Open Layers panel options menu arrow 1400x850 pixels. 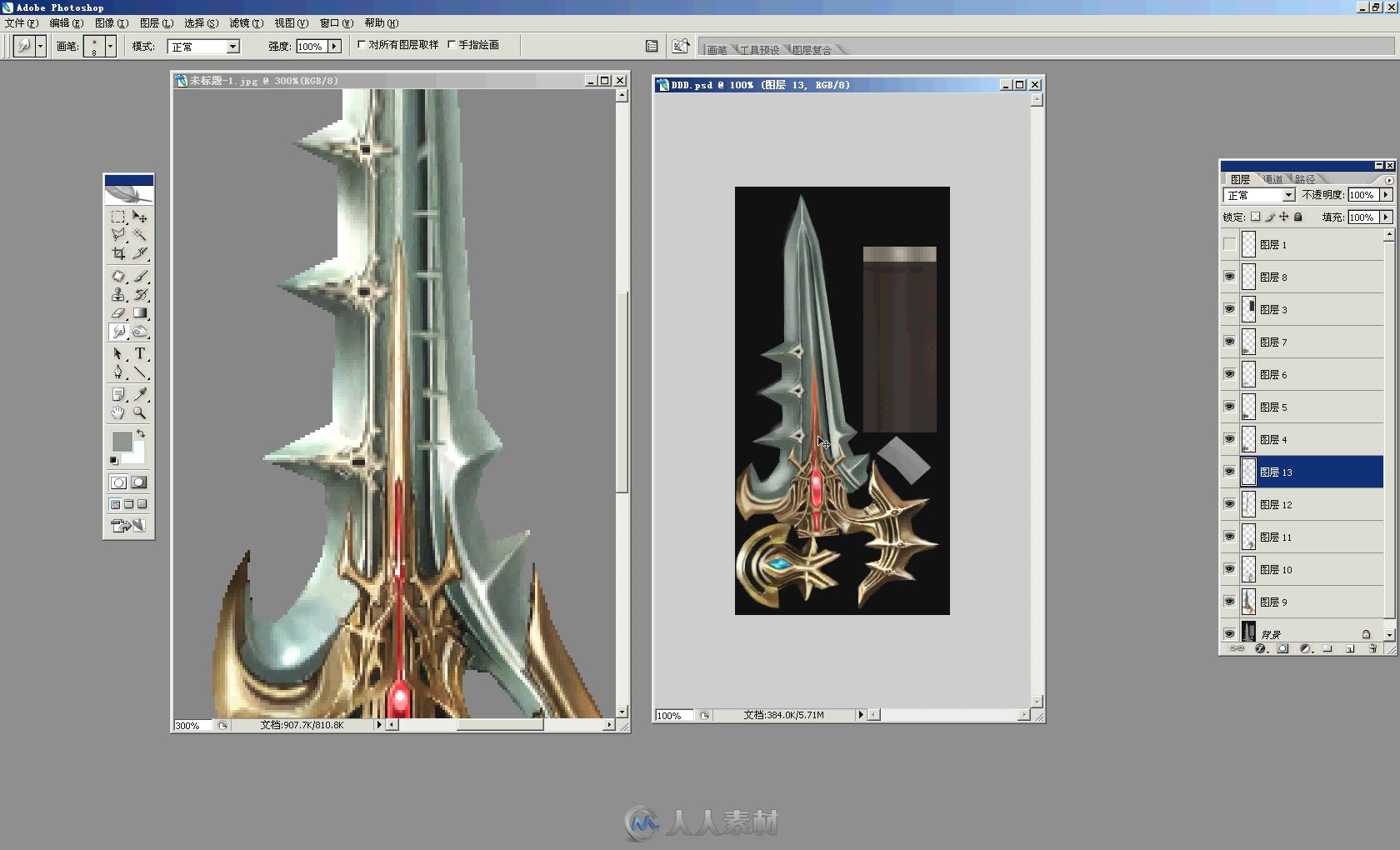click(1388, 180)
